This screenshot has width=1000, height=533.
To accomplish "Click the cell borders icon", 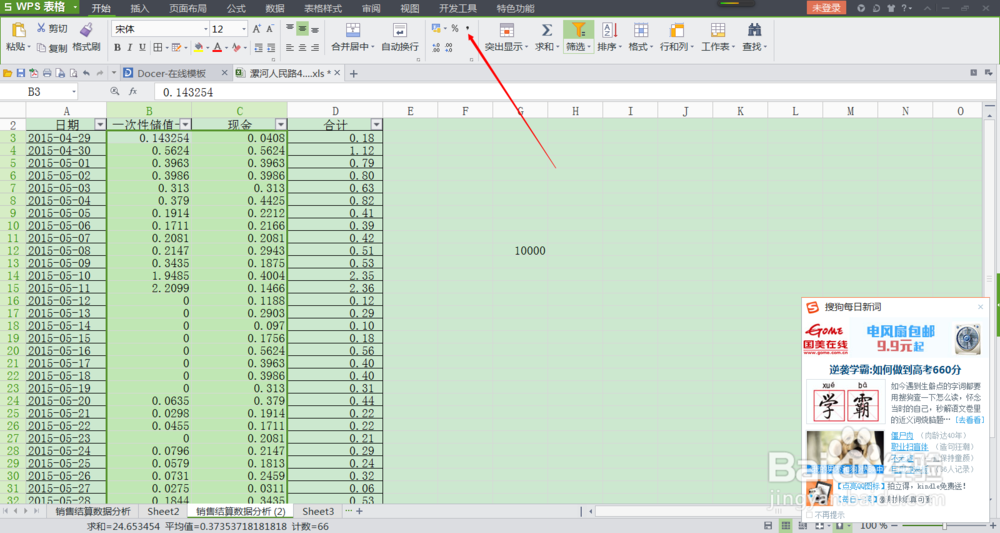I will [x=158, y=48].
